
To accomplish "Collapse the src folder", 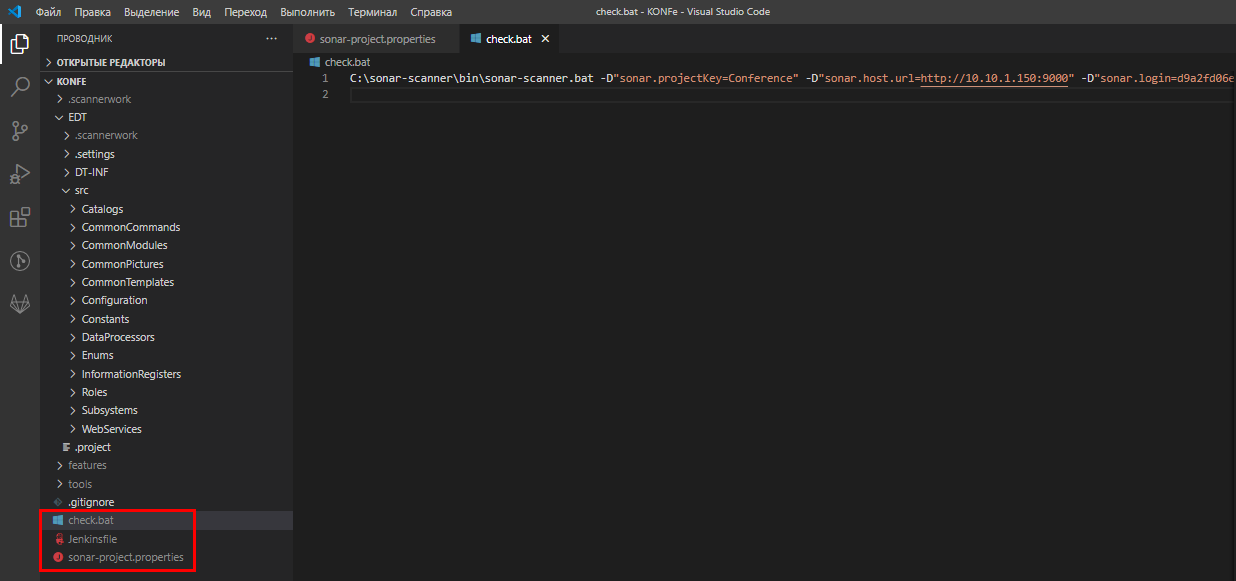I will point(81,190).
